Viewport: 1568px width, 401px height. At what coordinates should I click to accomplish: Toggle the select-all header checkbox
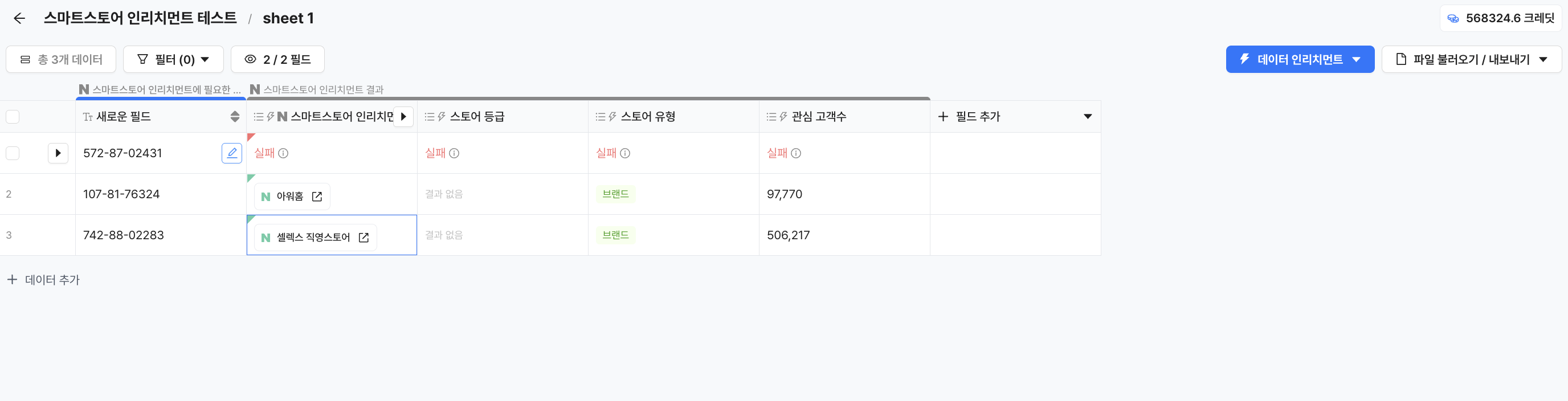point(13,116)
